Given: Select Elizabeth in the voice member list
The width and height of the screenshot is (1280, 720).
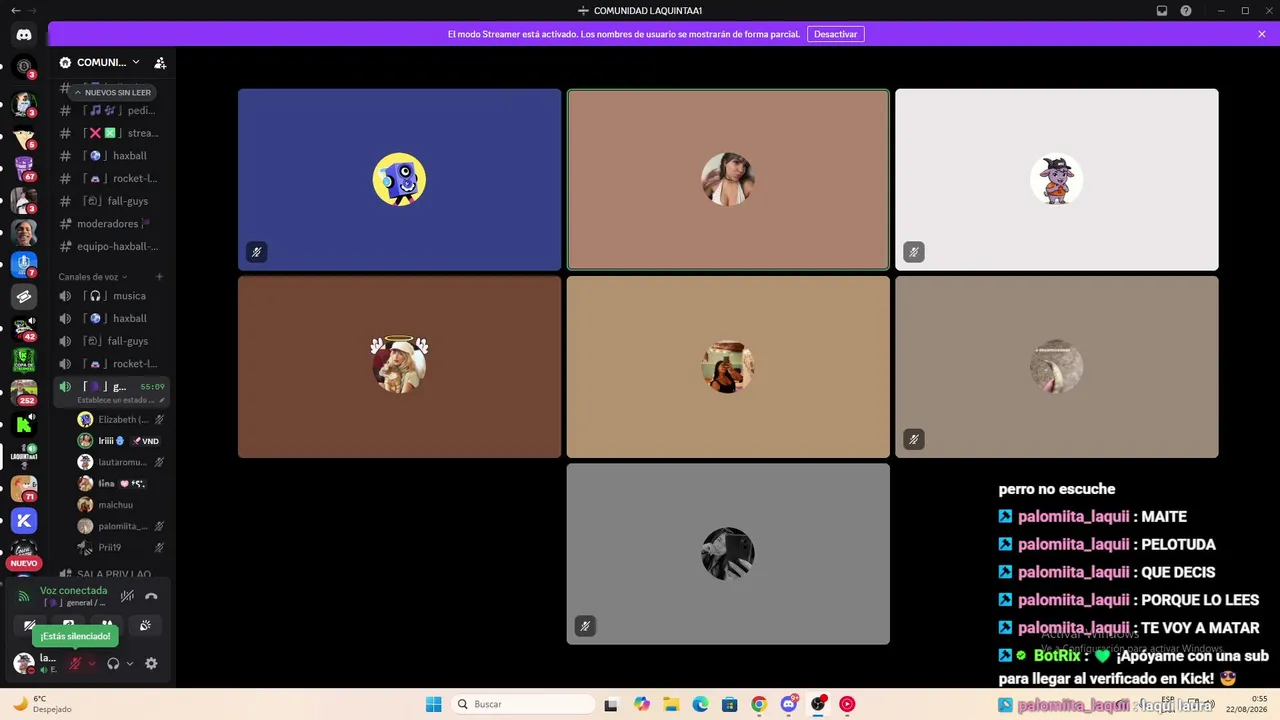Looking at the screenshot, I should (x=121, y=420).
